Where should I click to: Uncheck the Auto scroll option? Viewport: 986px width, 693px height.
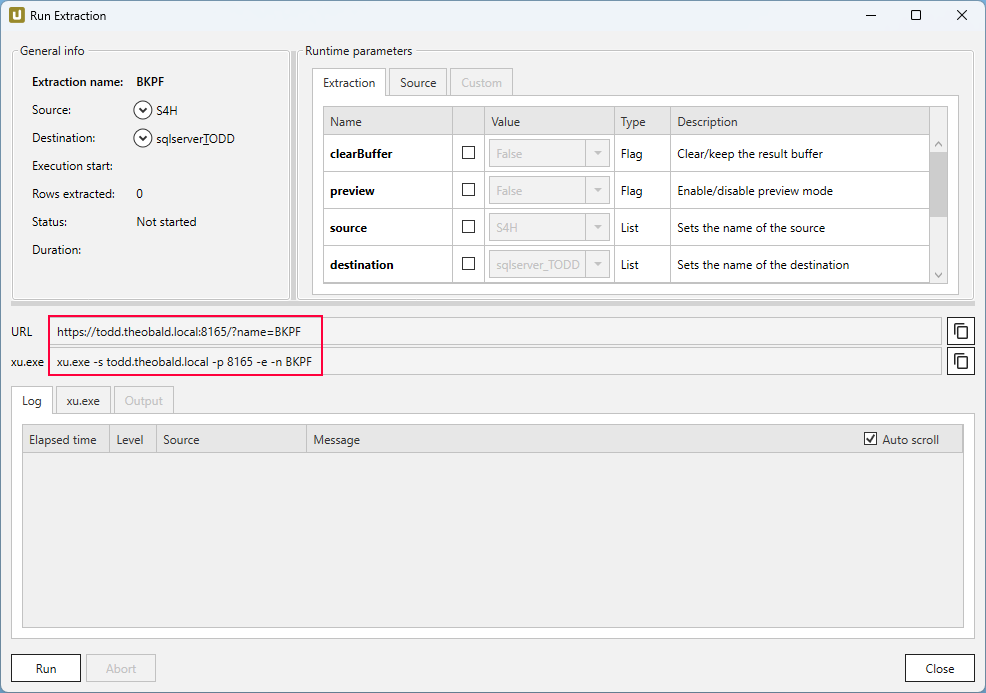870,439
